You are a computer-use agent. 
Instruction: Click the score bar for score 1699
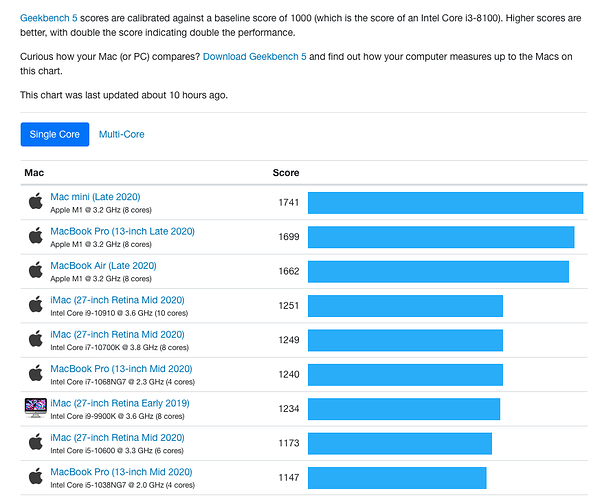[x=441, y=237]
